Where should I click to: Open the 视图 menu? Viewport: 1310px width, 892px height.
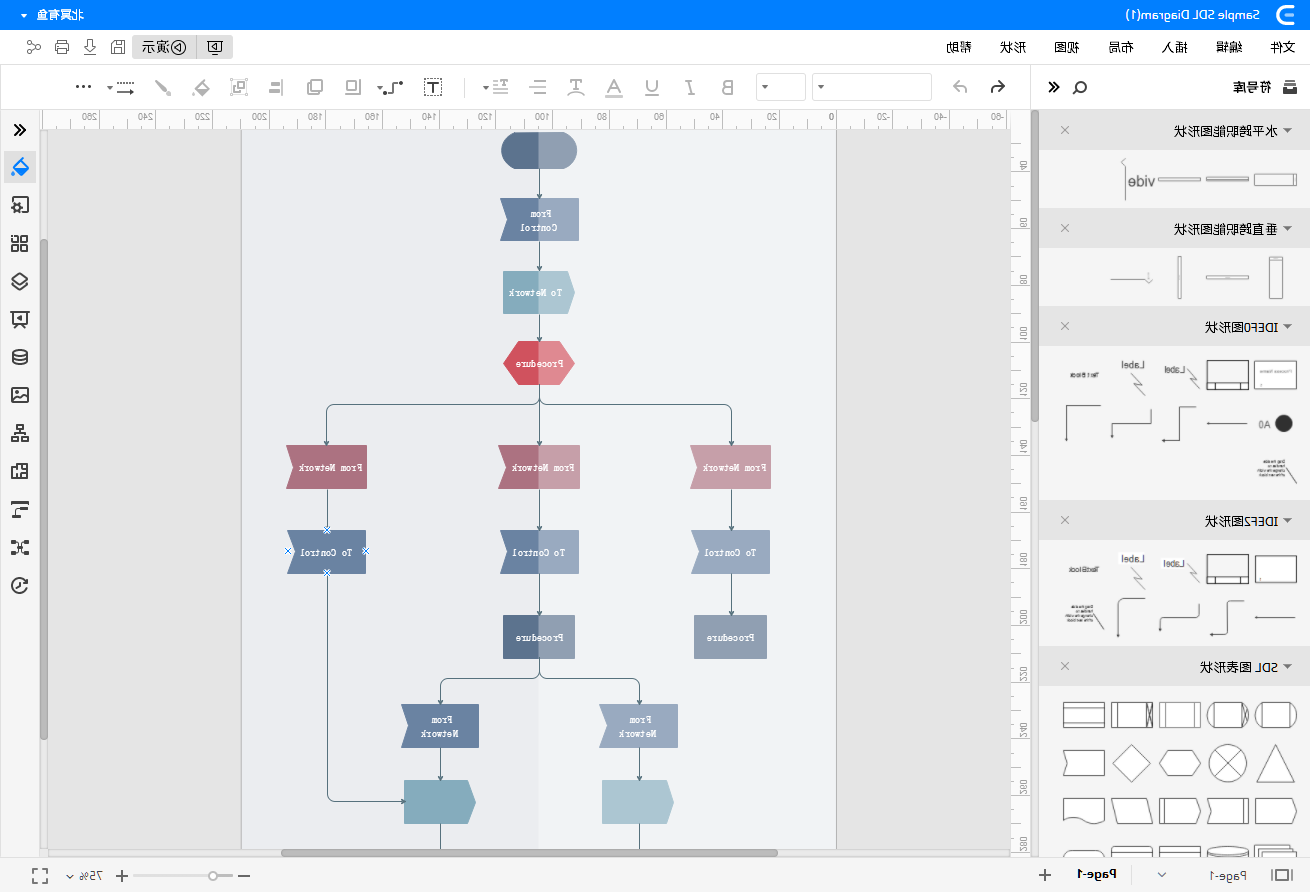pyautogui.click(x=1066, y=47)
